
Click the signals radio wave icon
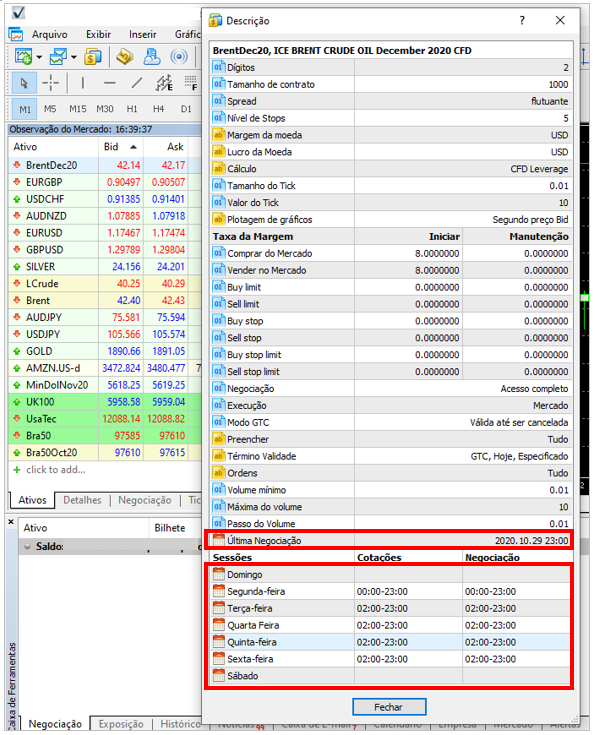(179, 57)
